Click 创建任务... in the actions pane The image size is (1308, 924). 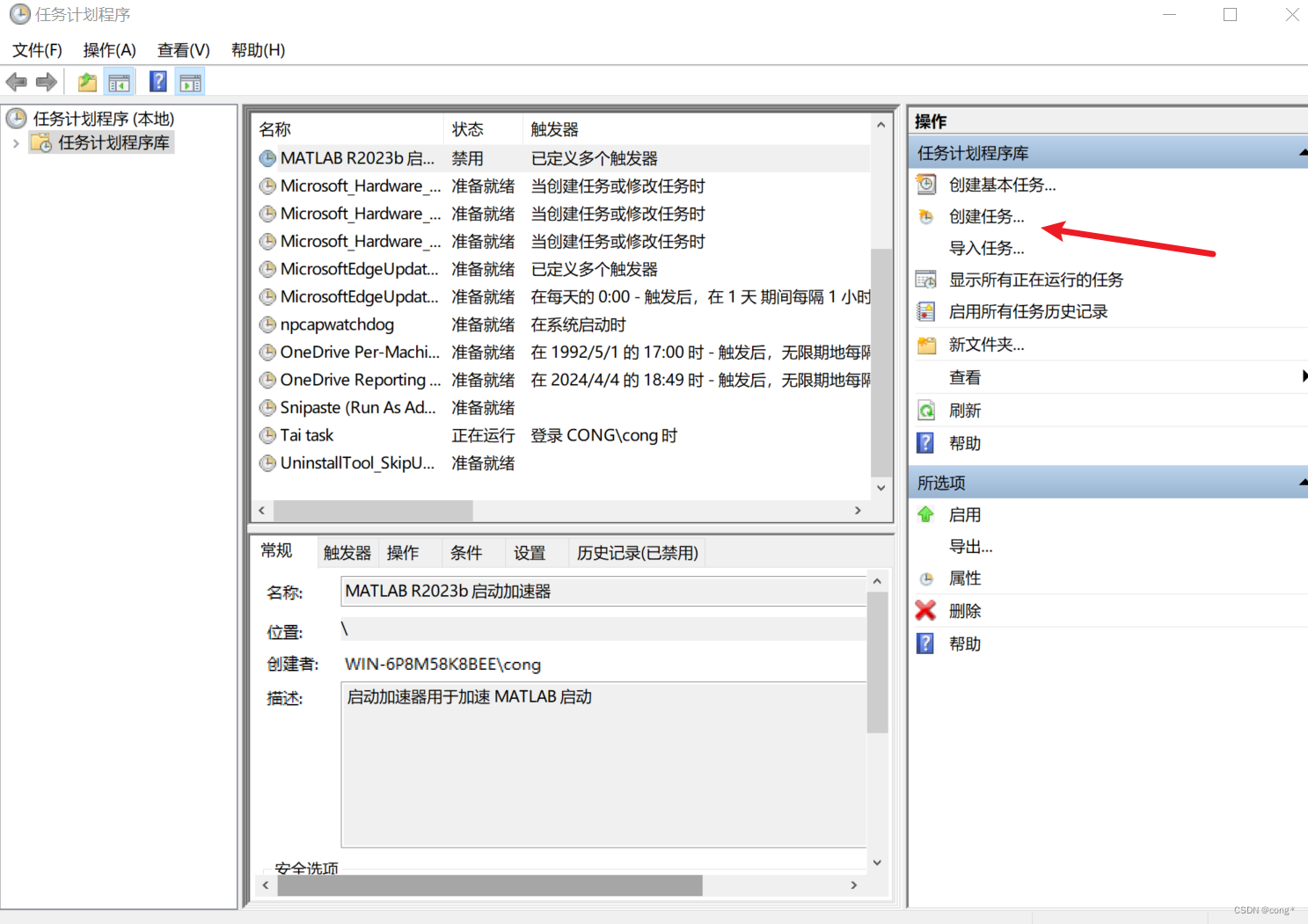click(x=986, y=216)
